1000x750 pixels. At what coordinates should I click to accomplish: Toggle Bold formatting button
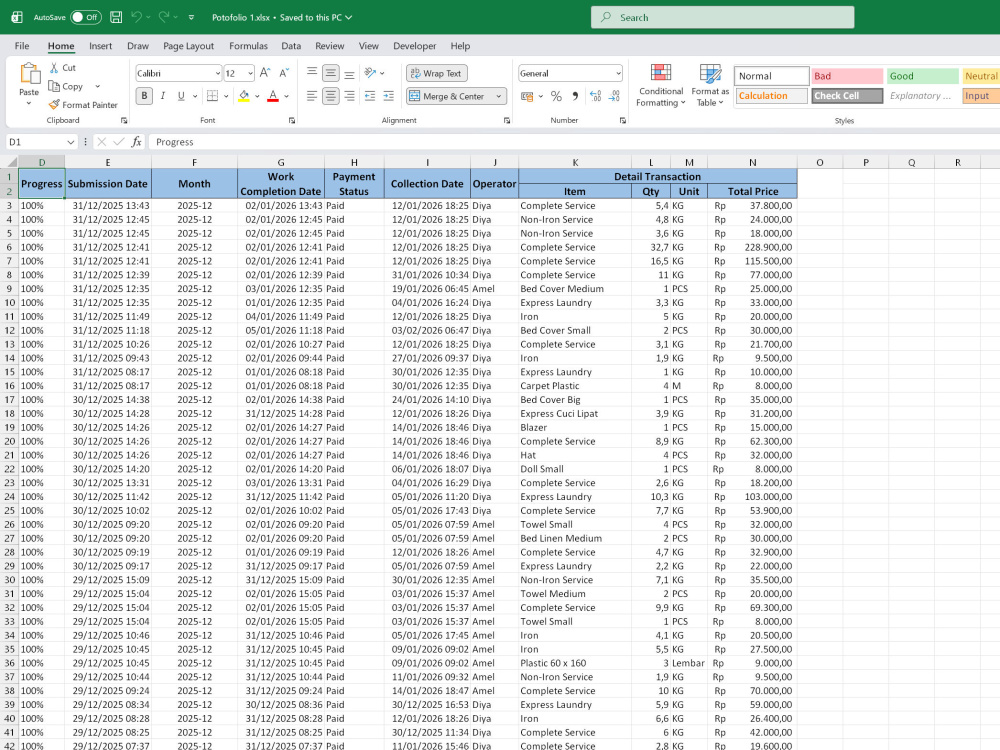(144, 96)
